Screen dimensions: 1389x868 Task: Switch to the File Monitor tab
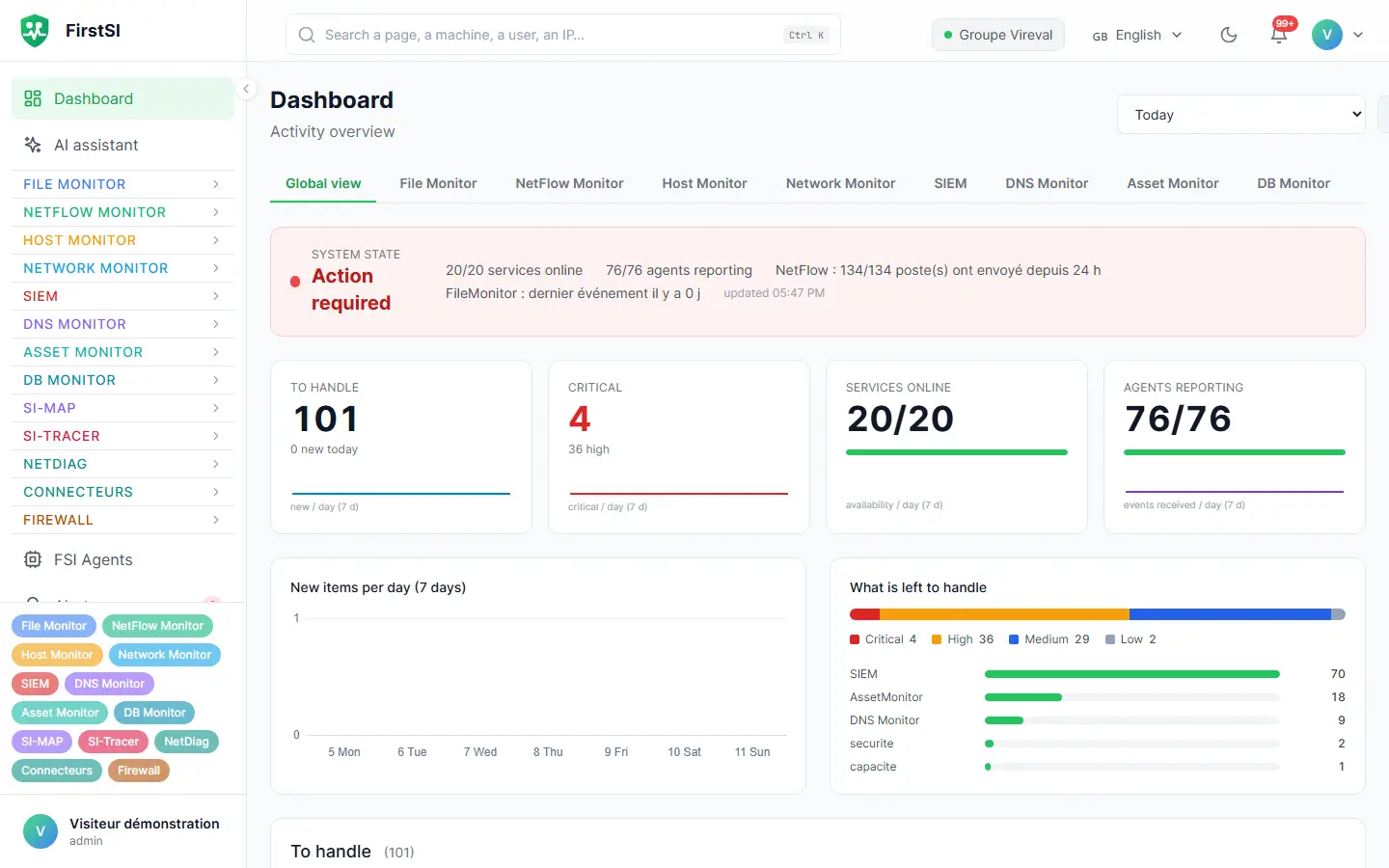tap(438, 183)
